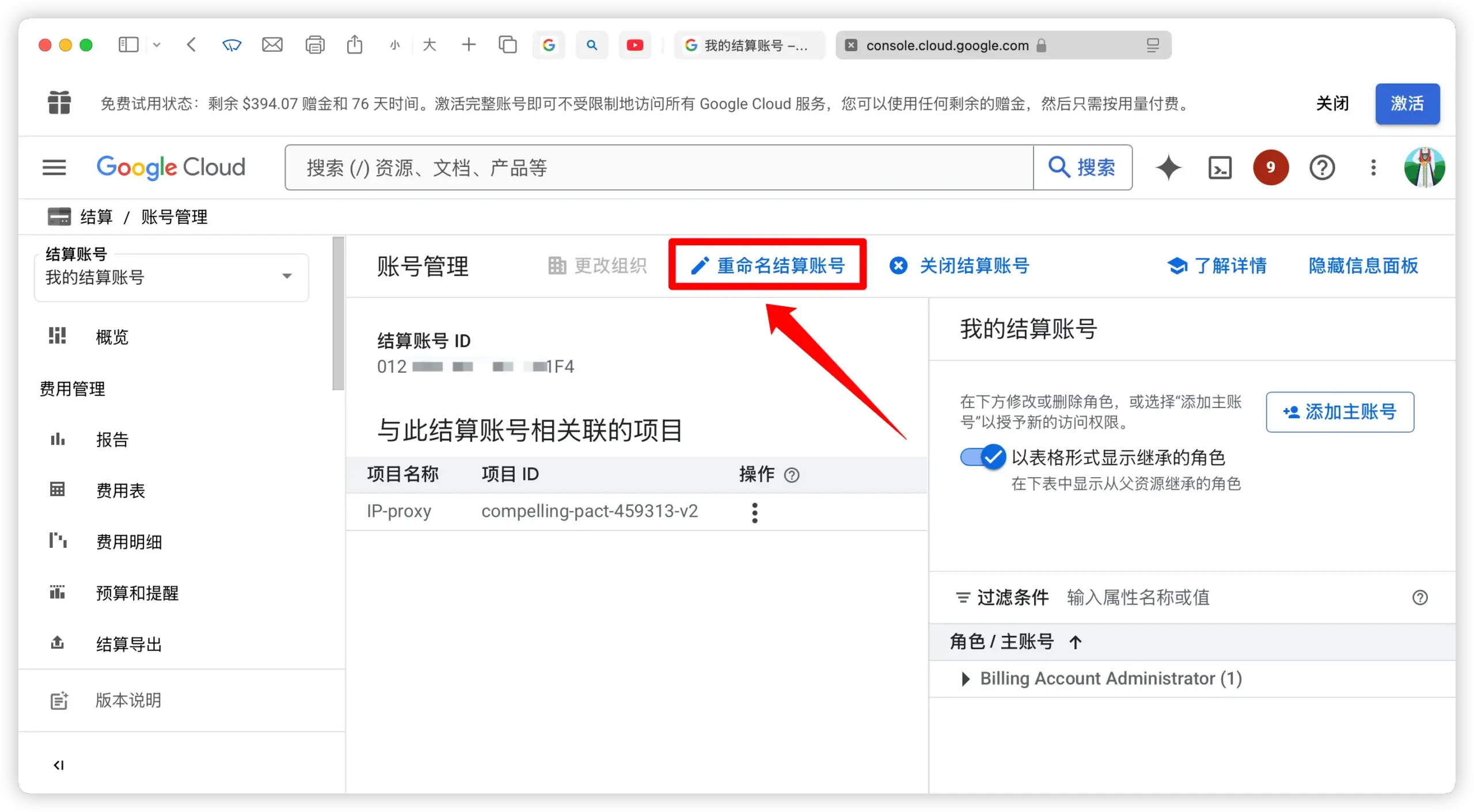Open Safari sidebar dropdown chevron
The height and width of the screenshot is (812, 1474).
157,45
